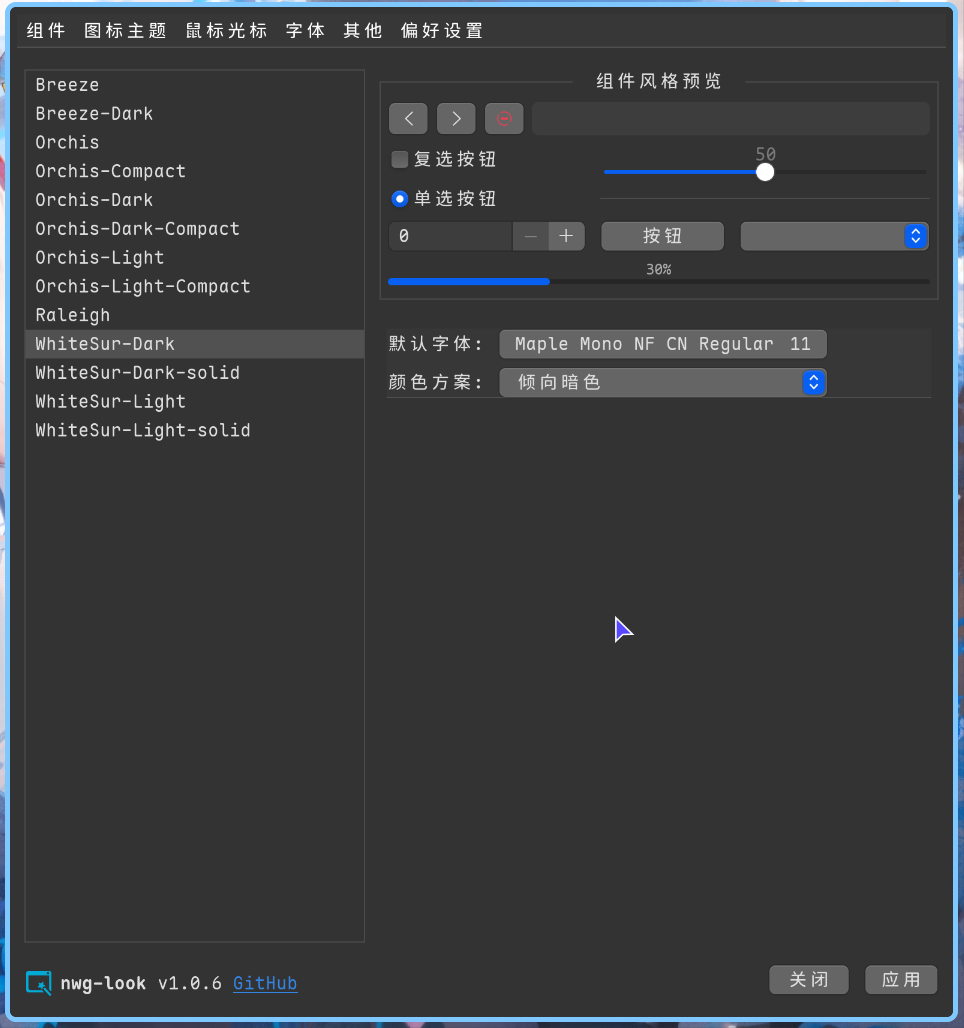Viewport: 964px width, 1028px height.
Task: Click the chevron icon on the 颜色方案 selector
Action: pyautogui.click(x=813, y=382)
